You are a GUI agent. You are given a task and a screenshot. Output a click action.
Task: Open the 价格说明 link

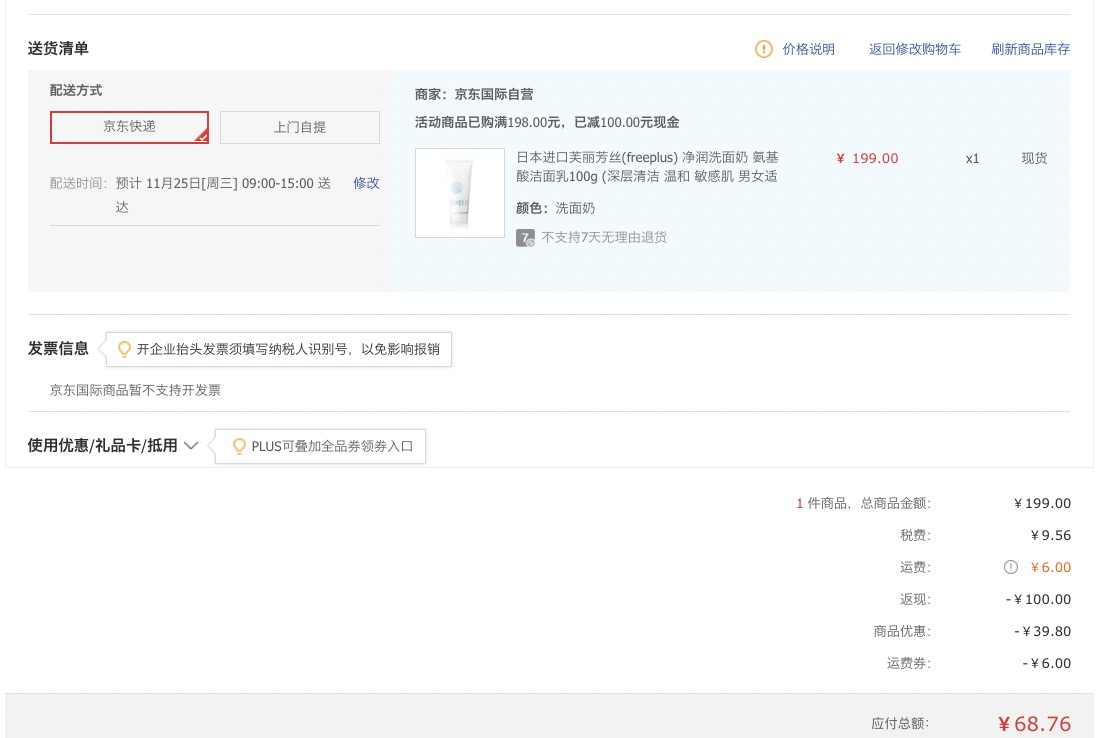[x=808, y=49]
